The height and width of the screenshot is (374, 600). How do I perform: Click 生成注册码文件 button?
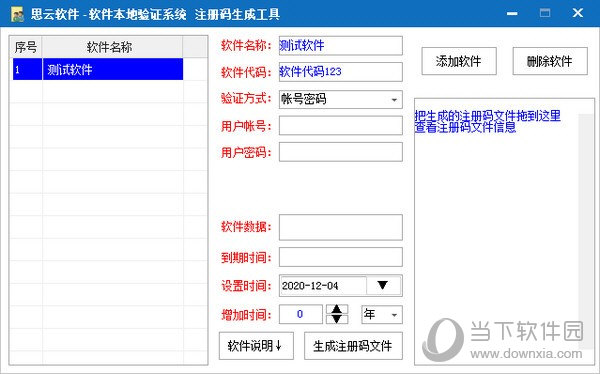click(353, 346)
